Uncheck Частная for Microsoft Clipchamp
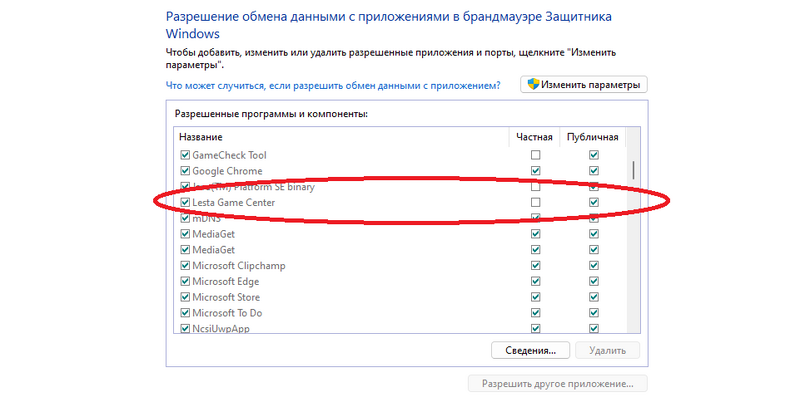This screenshot has height=402, width=800. [535, 265]
